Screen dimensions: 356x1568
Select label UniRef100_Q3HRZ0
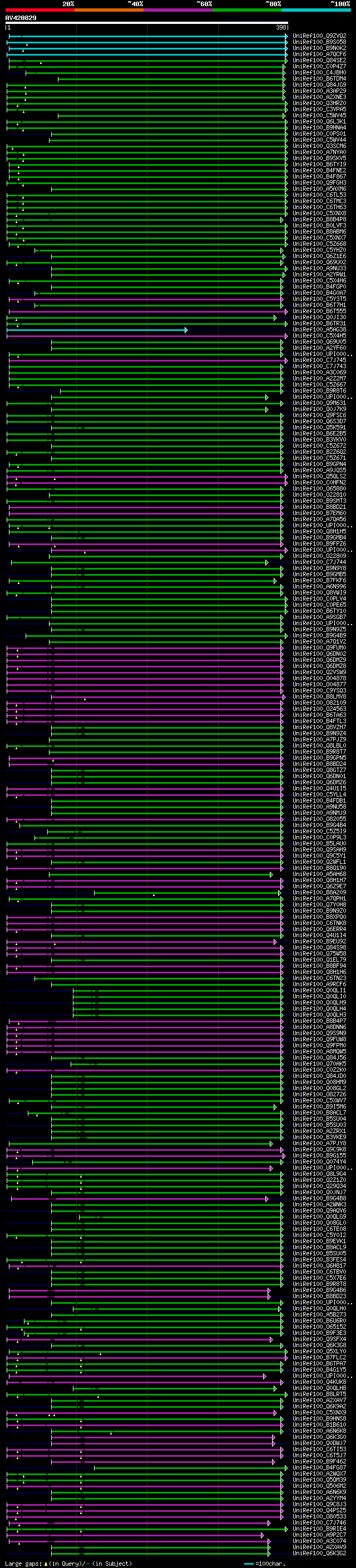click(x=319, y=103)
